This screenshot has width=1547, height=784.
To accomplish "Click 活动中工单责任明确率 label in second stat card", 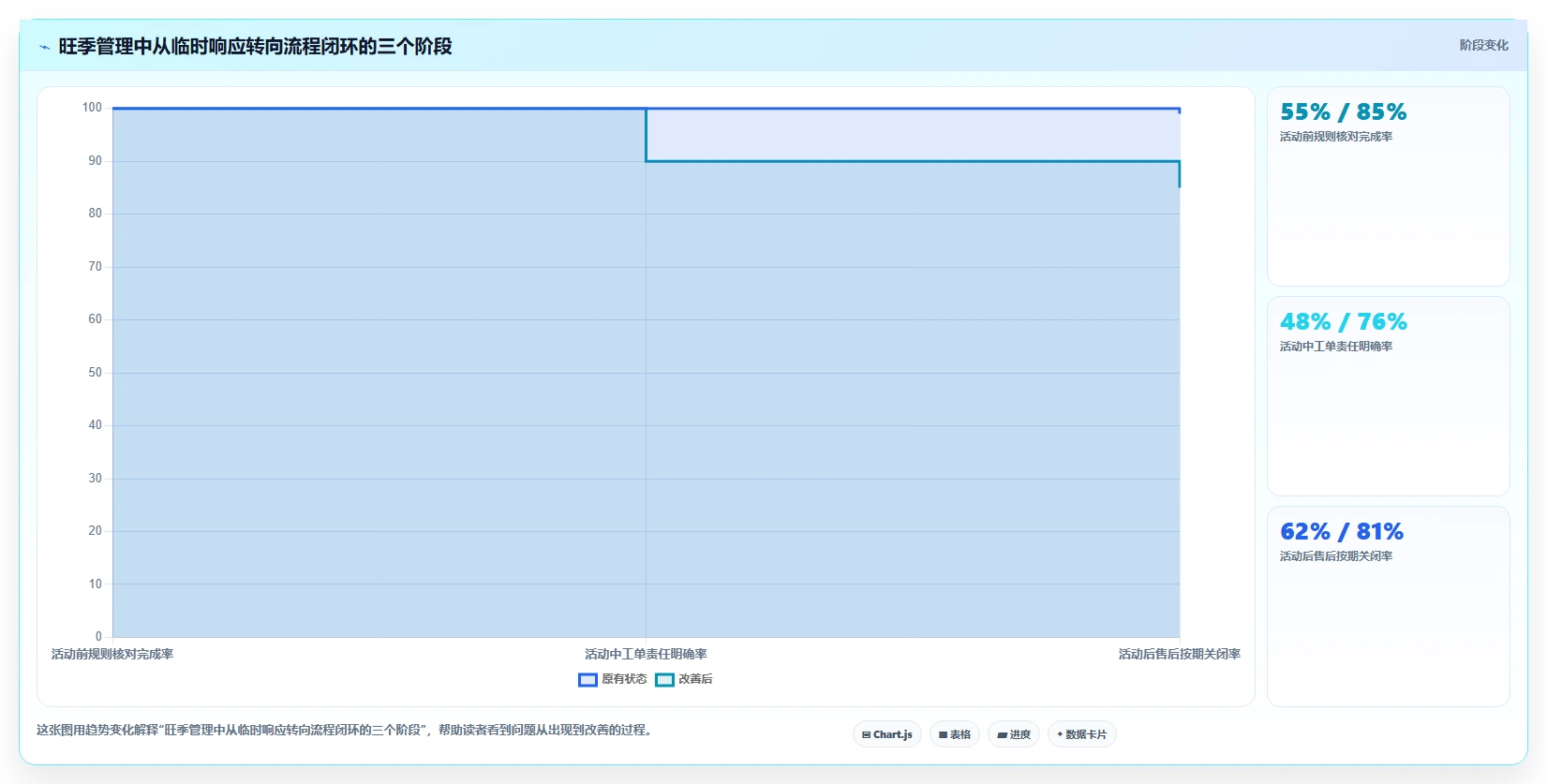I will tap(1336, 347).
